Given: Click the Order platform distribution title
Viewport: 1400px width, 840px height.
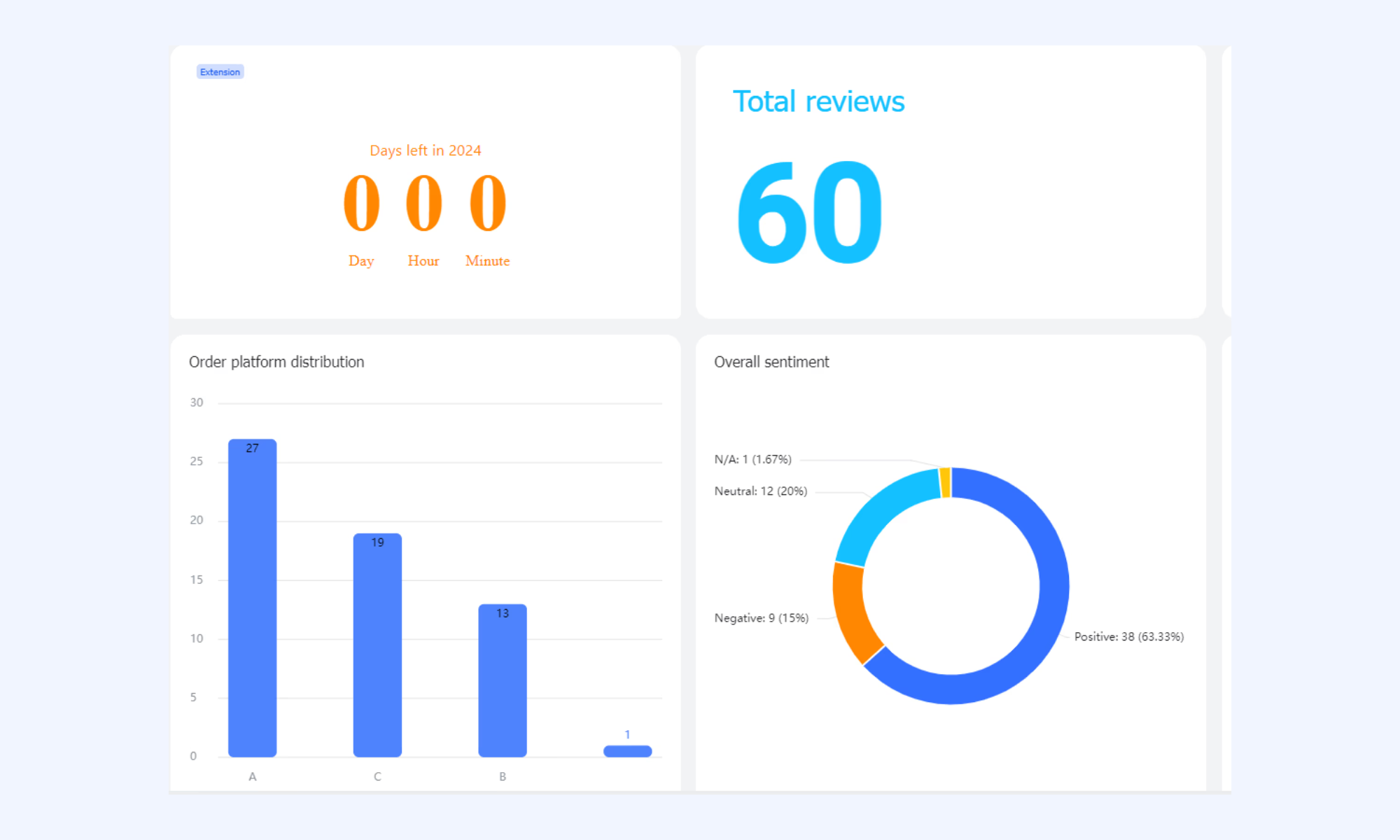Looking at the screenshot, I should click(276, 362).
